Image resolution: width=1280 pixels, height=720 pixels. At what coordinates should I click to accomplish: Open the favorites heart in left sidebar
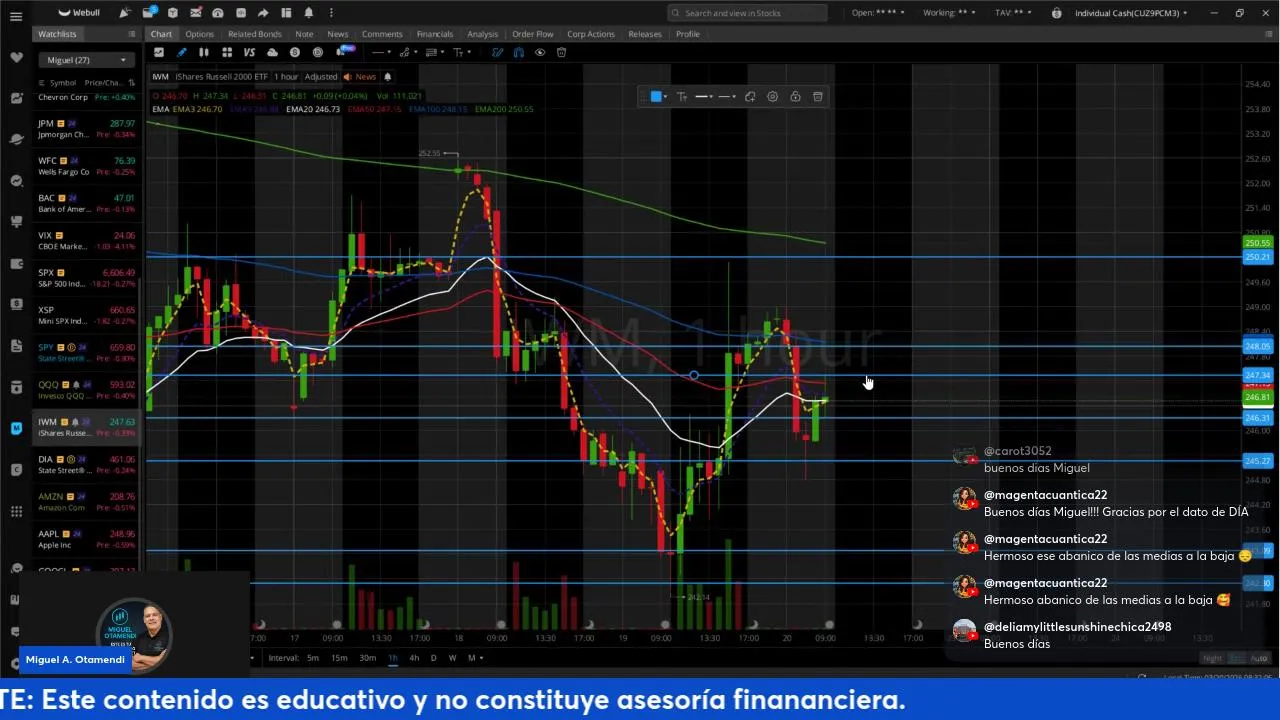coord(16,57)
